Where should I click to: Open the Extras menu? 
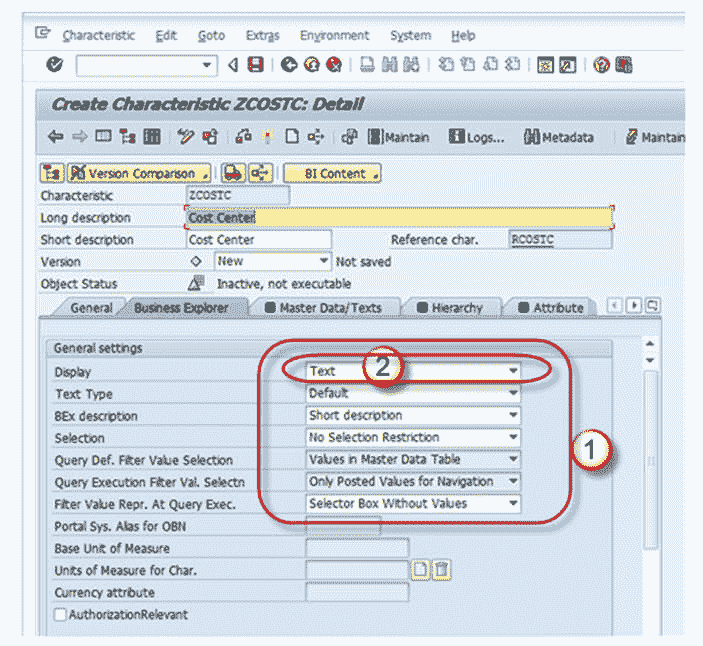pos(262,35)
